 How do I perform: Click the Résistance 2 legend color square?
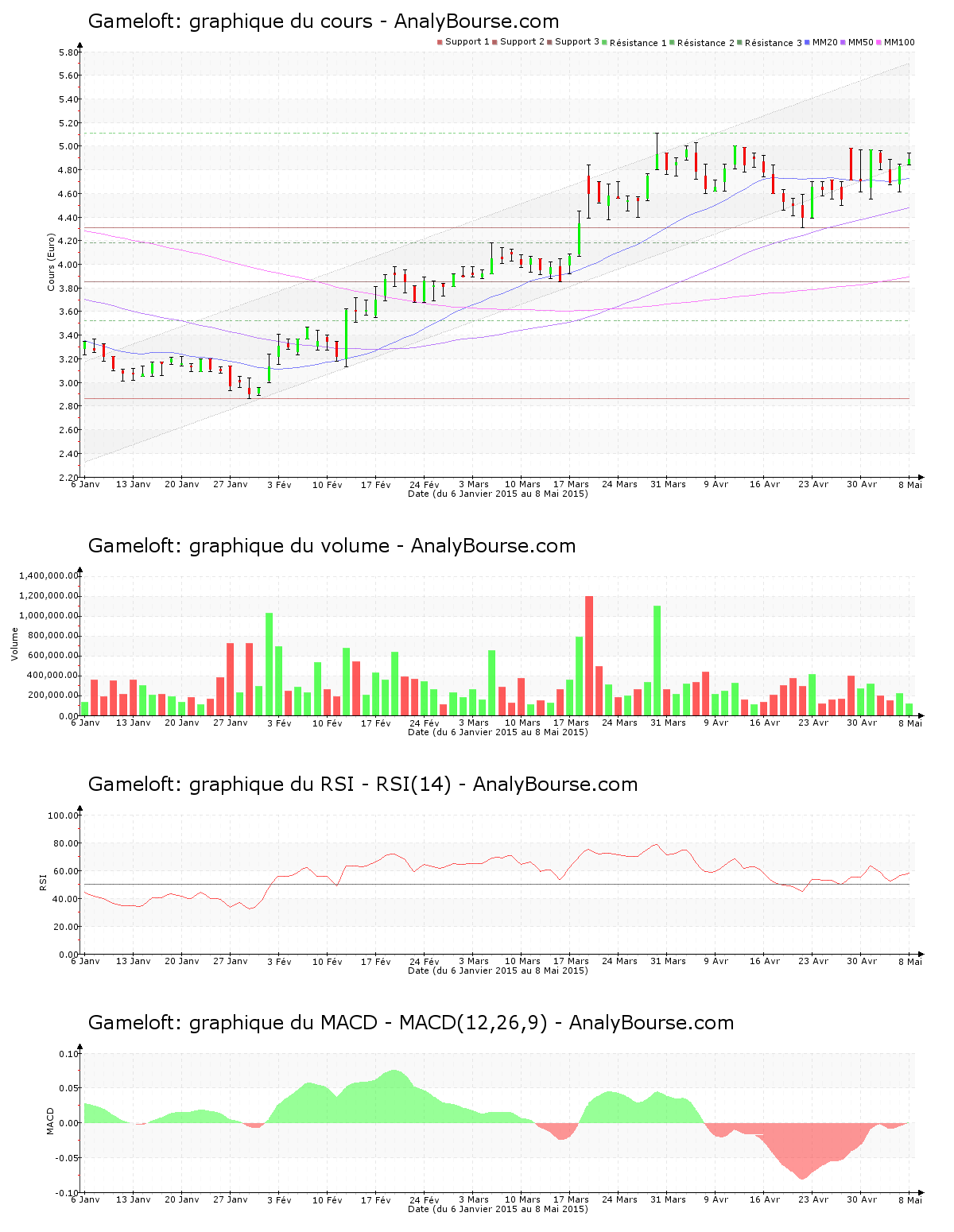(672, 42)
